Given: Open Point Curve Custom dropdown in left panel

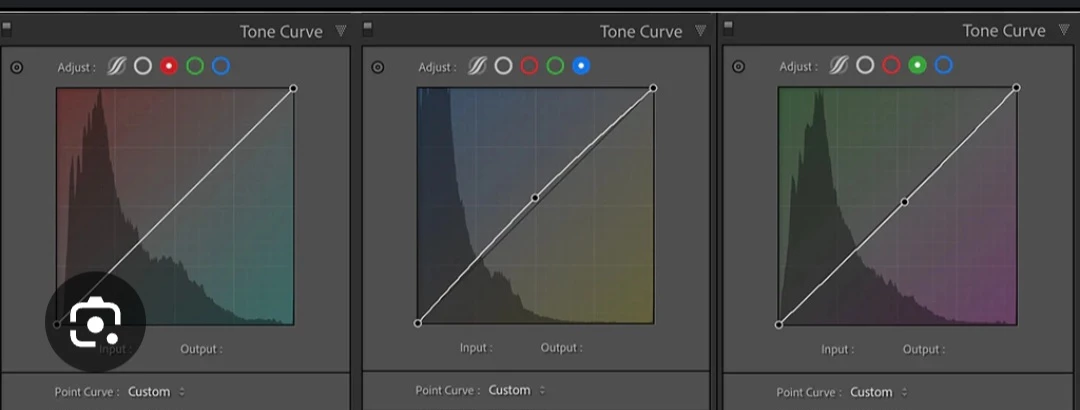Looking at the screenshot, I should [x=157, y=392].
